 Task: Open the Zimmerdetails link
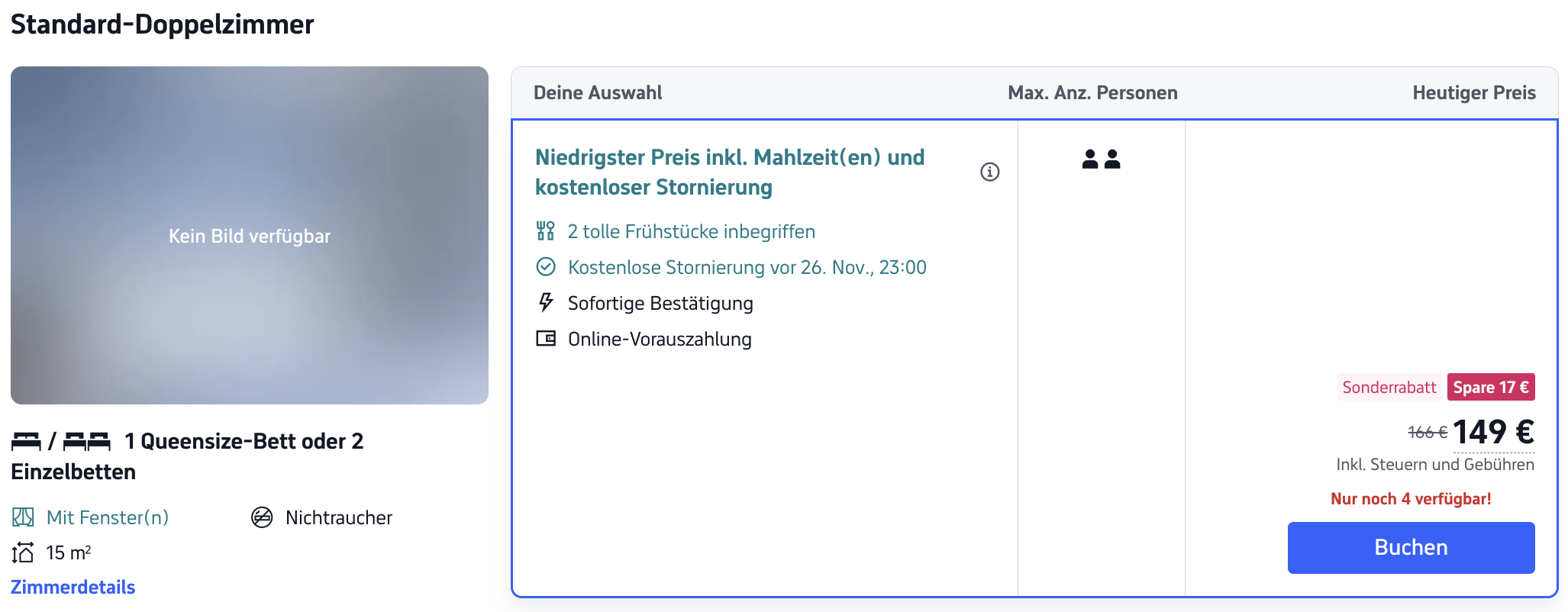coord(73,587)
